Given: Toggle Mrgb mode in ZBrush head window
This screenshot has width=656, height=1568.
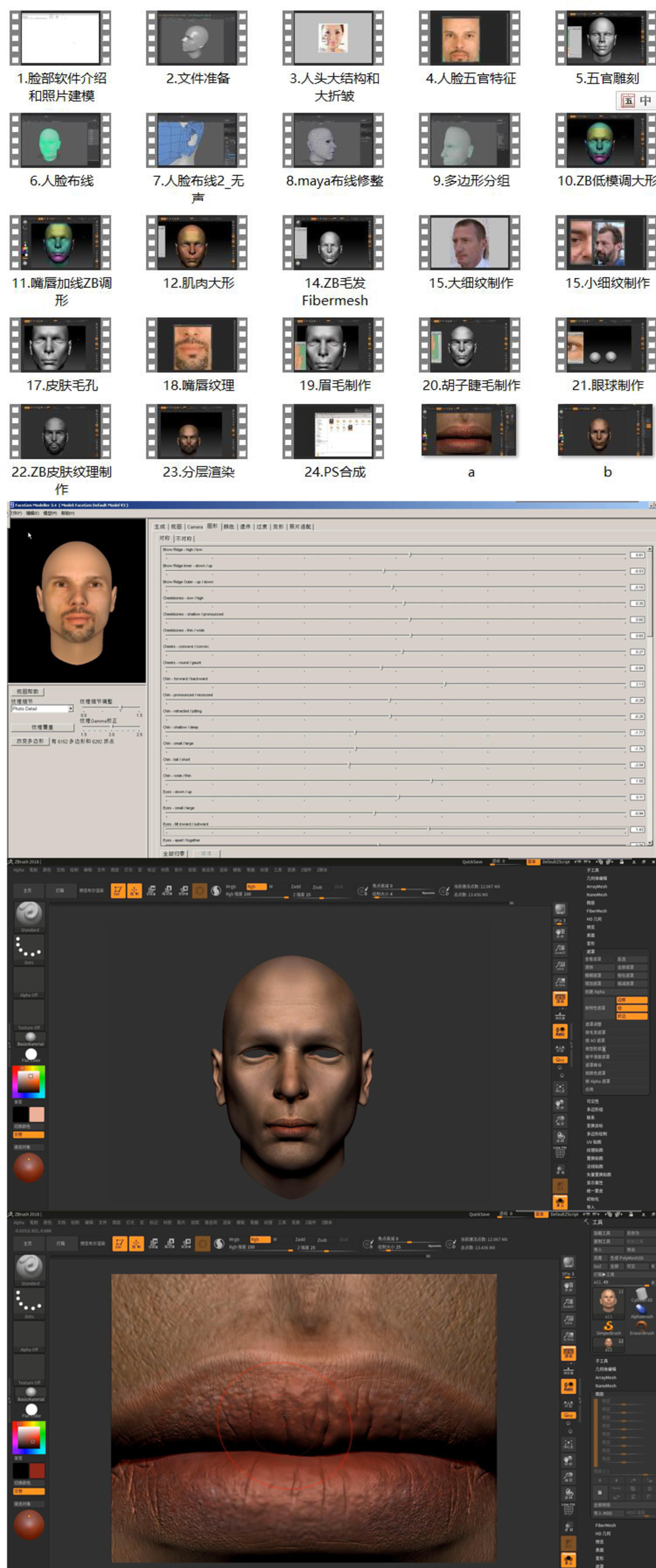Looking at the screenshot, I should tap(231, 886).
